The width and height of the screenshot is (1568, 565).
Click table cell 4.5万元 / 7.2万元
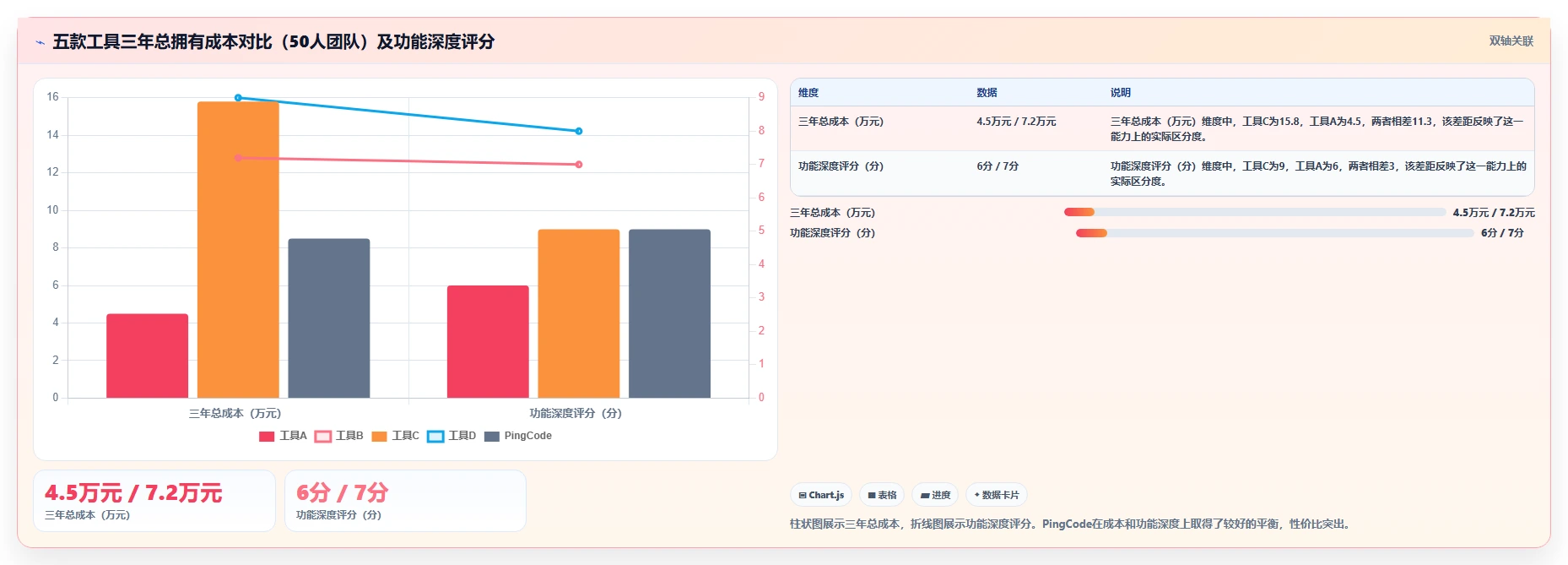(1016, 122)
